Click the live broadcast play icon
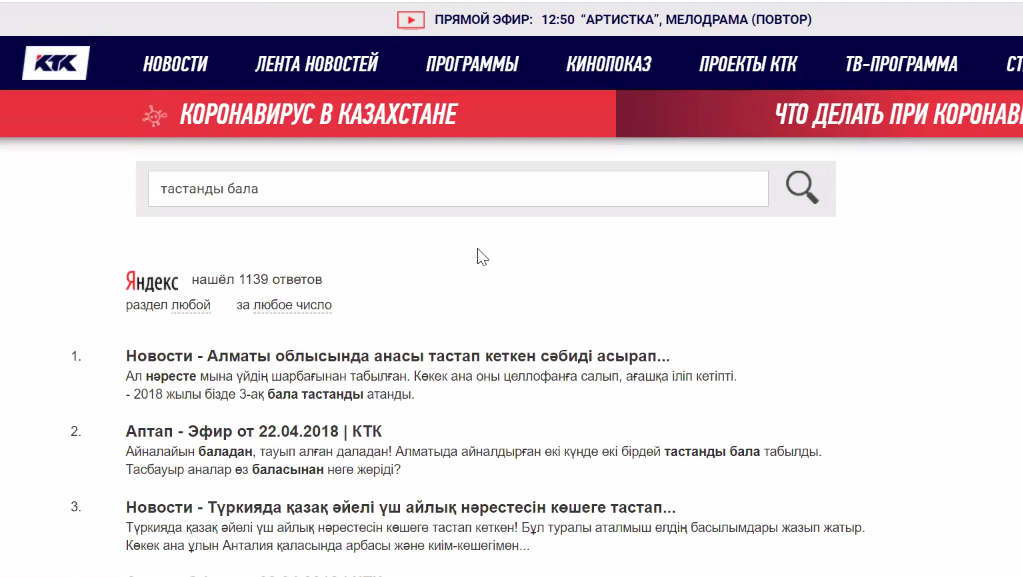The width and height of the screenshot is (1023, 577). [x=410, y=19]
